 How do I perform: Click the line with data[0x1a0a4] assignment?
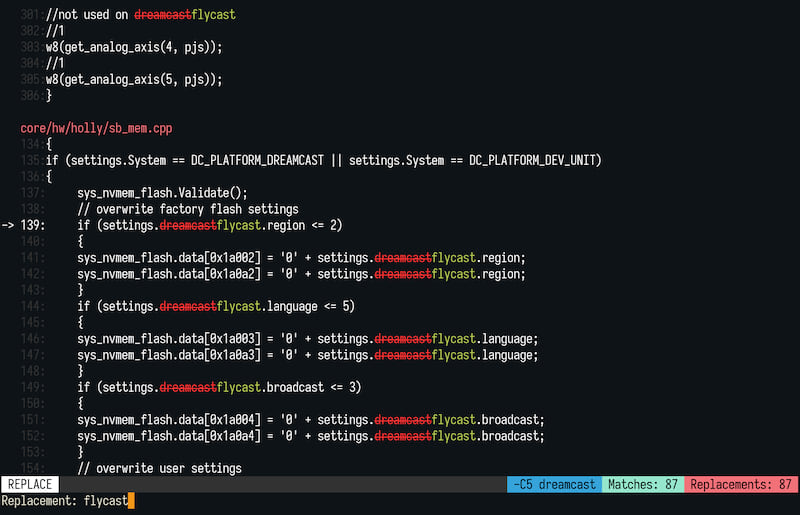pyautogui.click(x=311, y=436)
